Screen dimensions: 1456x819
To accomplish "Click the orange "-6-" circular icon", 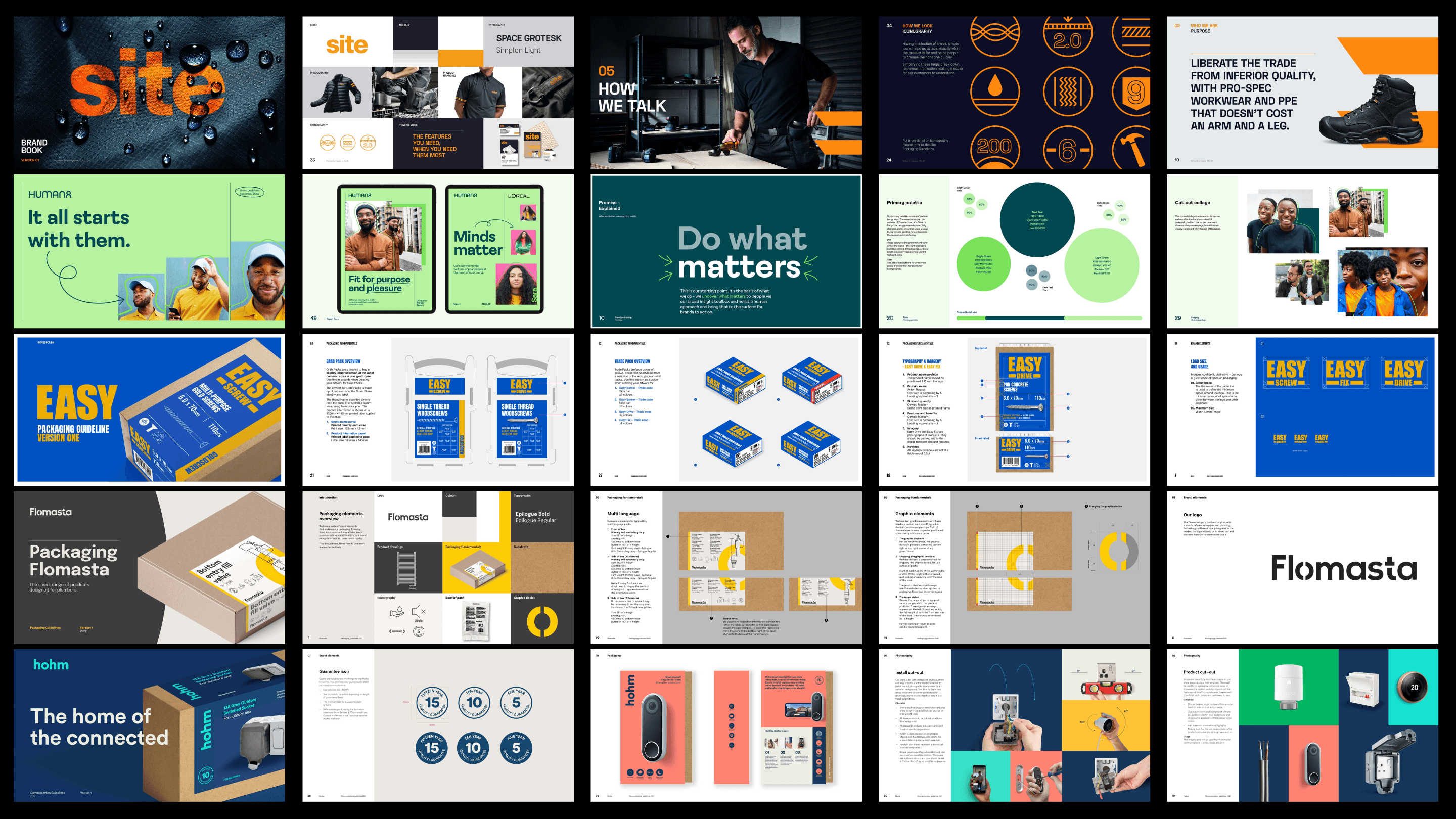I will pyautogui.click(x=1067, y=150).
